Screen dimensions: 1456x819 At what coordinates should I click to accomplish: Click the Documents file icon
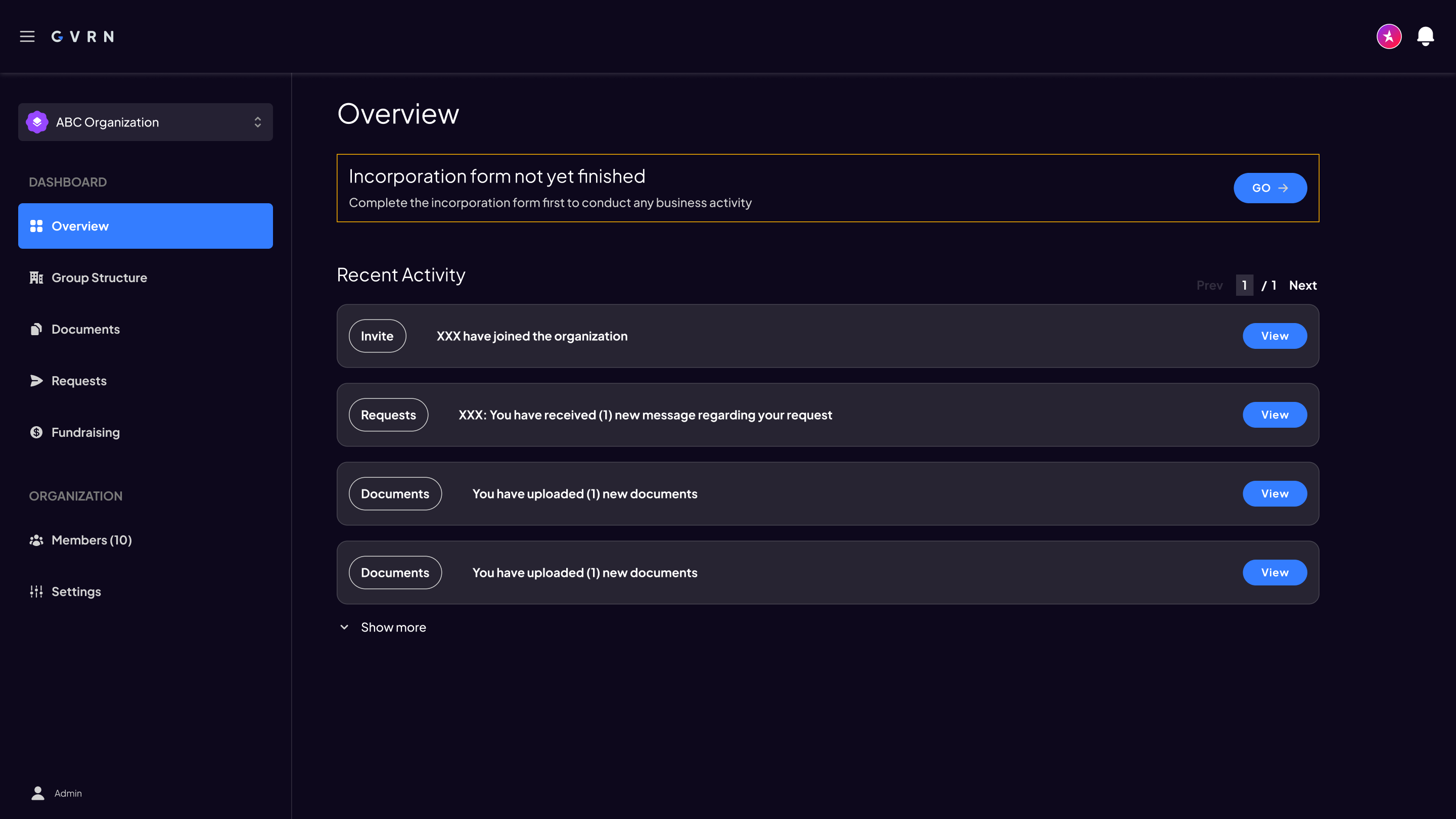(36, 329)
